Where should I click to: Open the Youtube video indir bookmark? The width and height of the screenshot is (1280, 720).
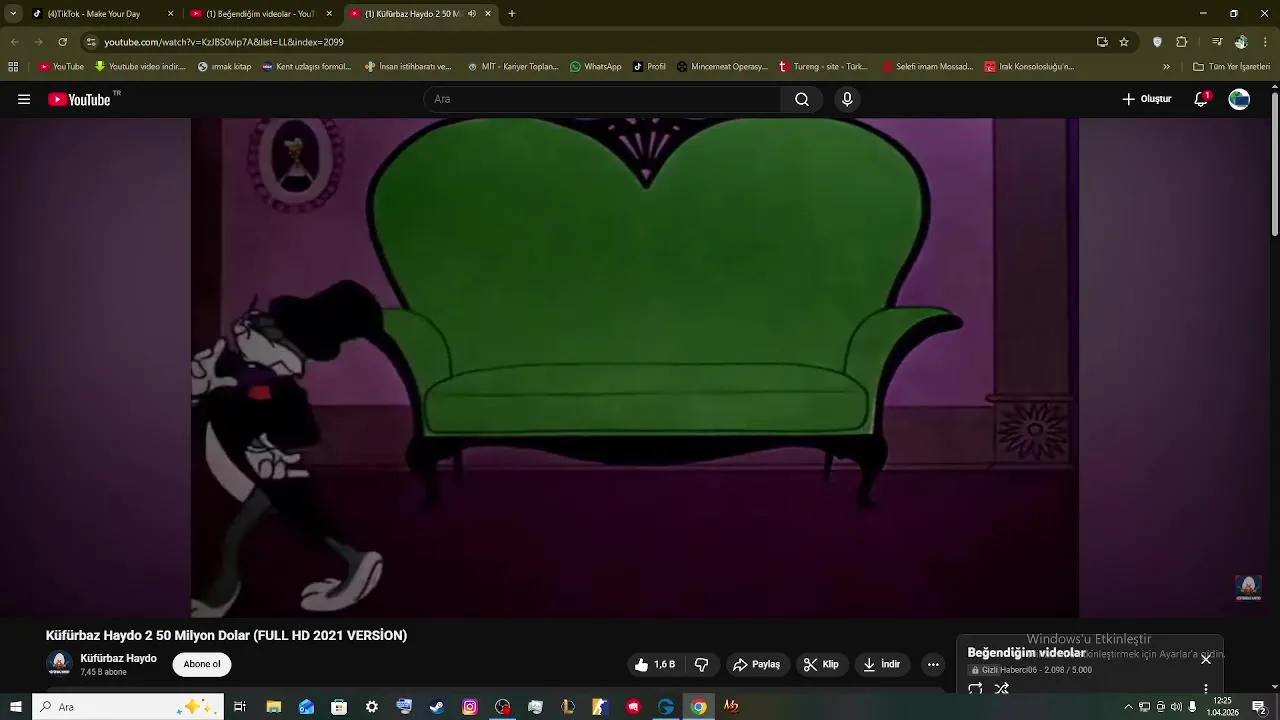coord(140,67)
